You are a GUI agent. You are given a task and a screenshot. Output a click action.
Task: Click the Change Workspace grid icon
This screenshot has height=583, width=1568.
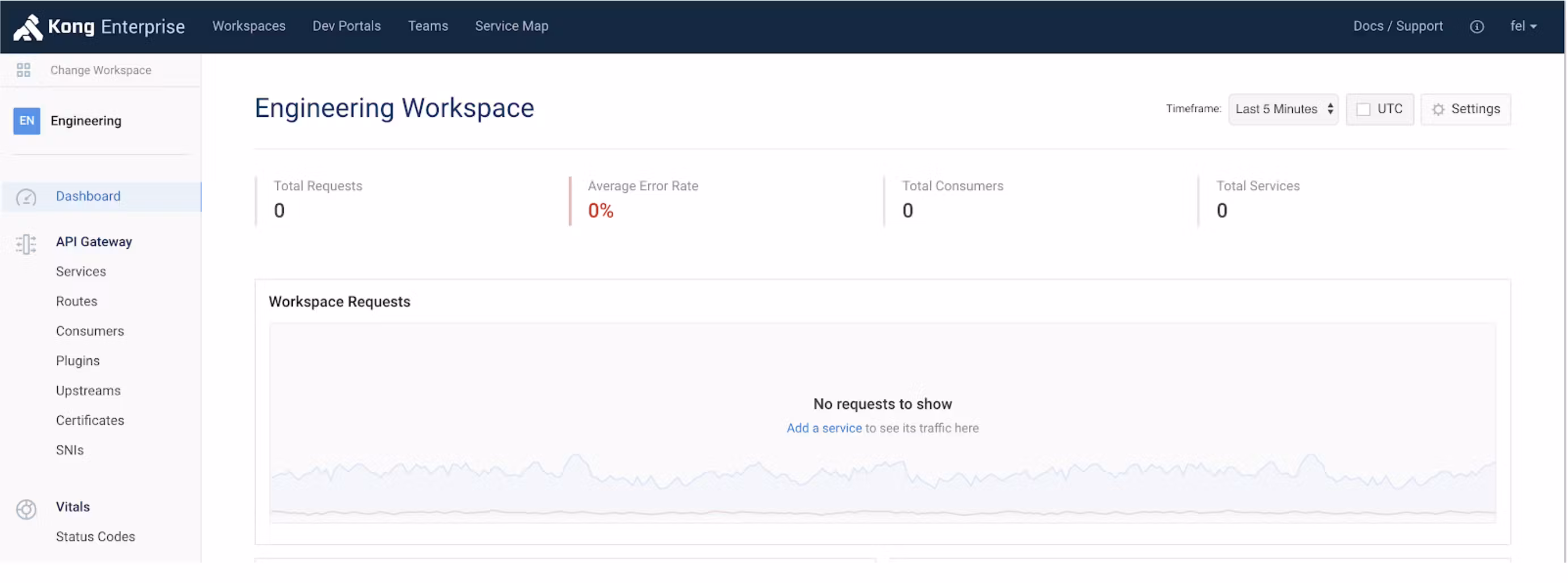click(23, 70)
